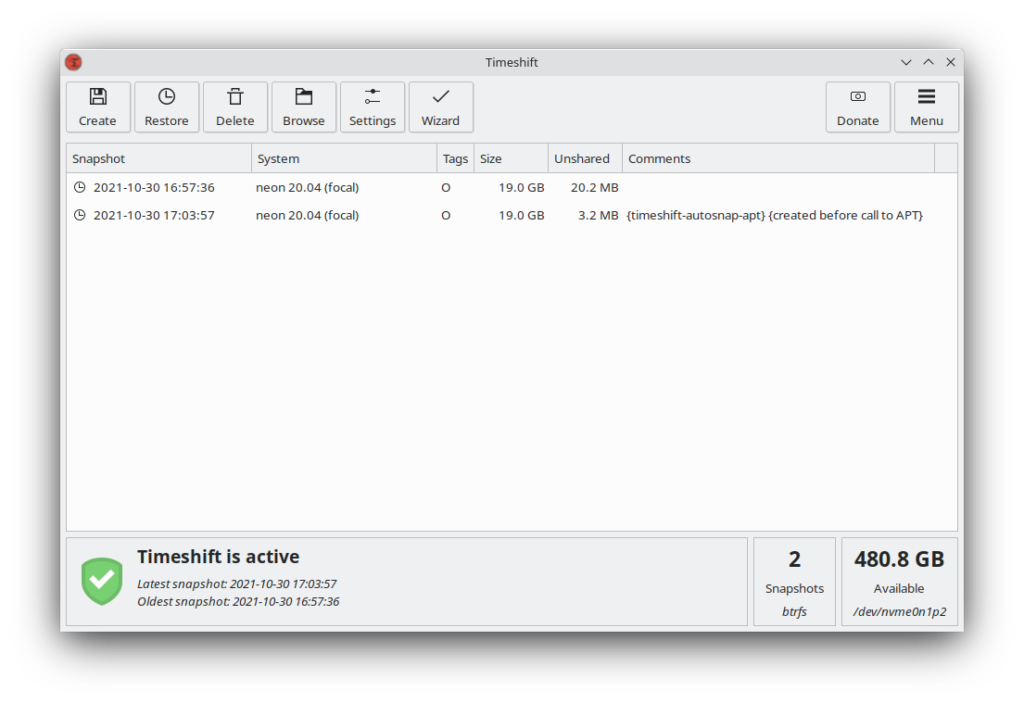Click the 3.2 MB unshared value
Viewport: 1024px width, 703px height.
click(x=598, y=215)
